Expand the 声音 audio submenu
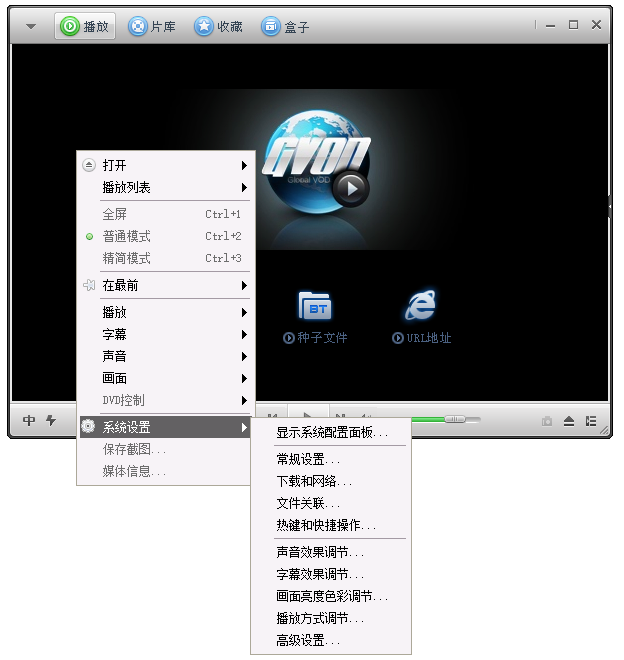Image resolution: width=624 pixels, height=660 pixels. click(x=166, y=356)
